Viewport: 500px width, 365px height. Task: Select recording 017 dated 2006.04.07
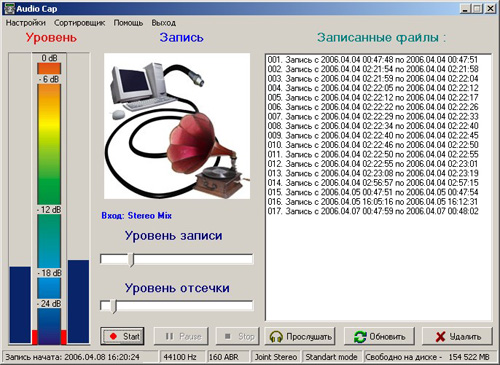tap(373, 211)
